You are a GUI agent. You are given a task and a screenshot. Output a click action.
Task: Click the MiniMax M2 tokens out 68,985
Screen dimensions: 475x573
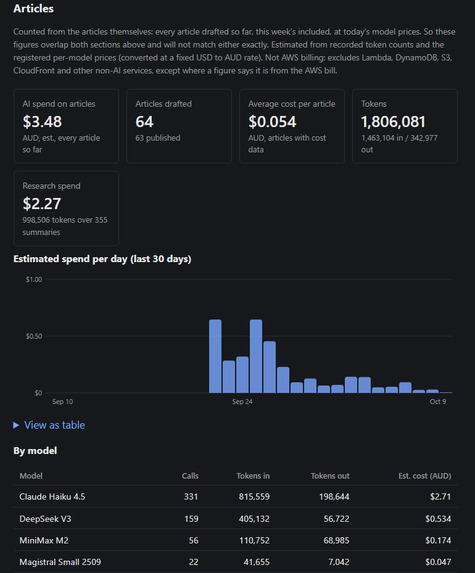[337, 540]
